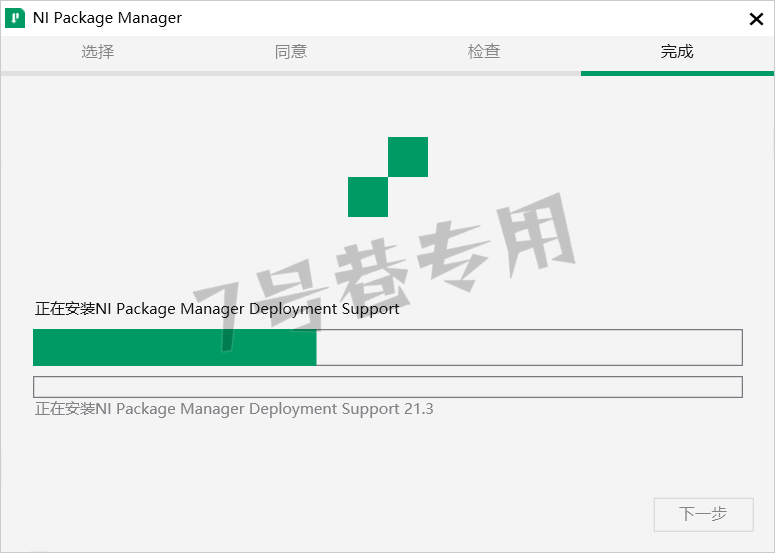
Task: Switch to the 选择 tab
Action: click(98, 52)
